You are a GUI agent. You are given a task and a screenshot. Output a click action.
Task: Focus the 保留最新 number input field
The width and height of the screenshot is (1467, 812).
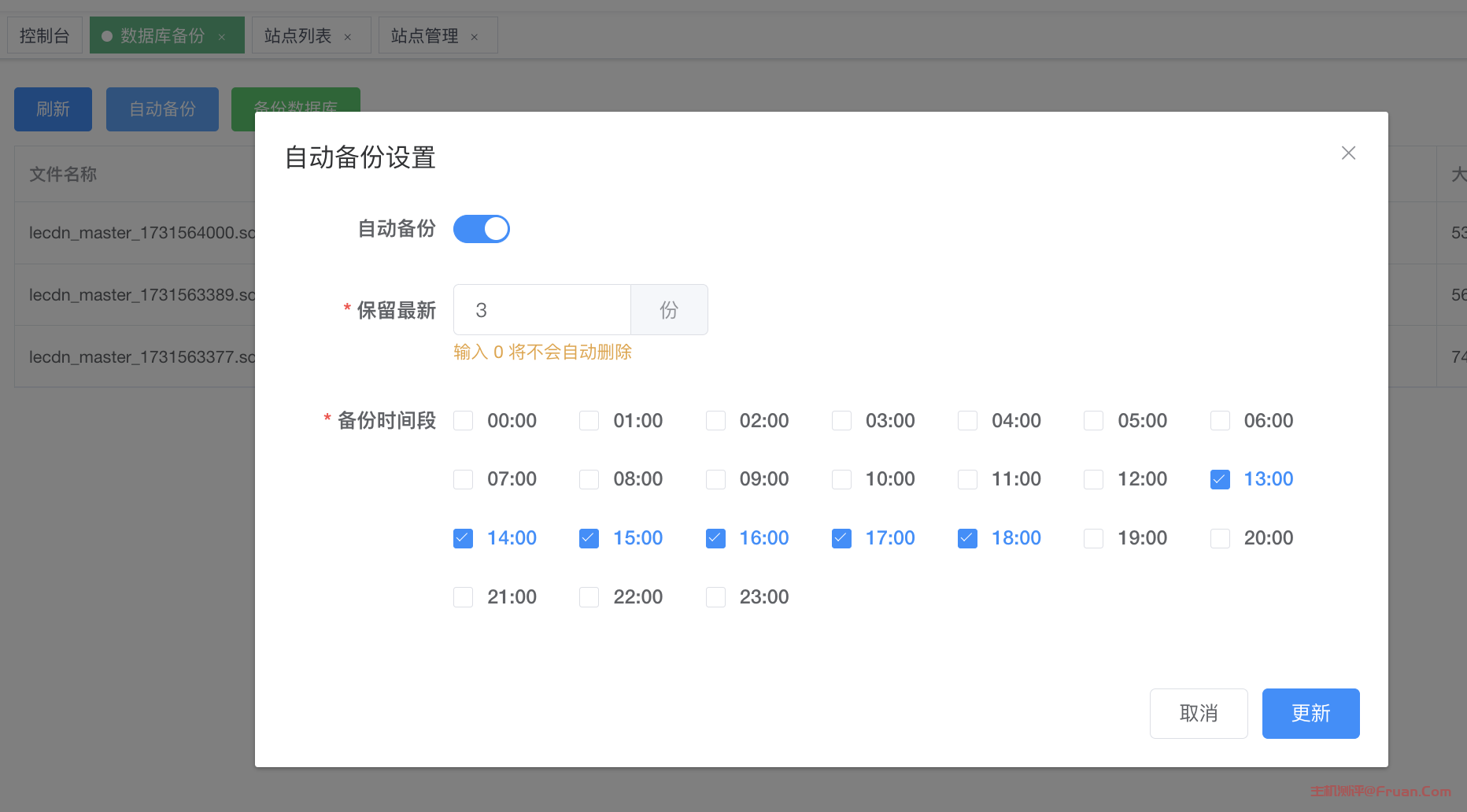point(542,310)
